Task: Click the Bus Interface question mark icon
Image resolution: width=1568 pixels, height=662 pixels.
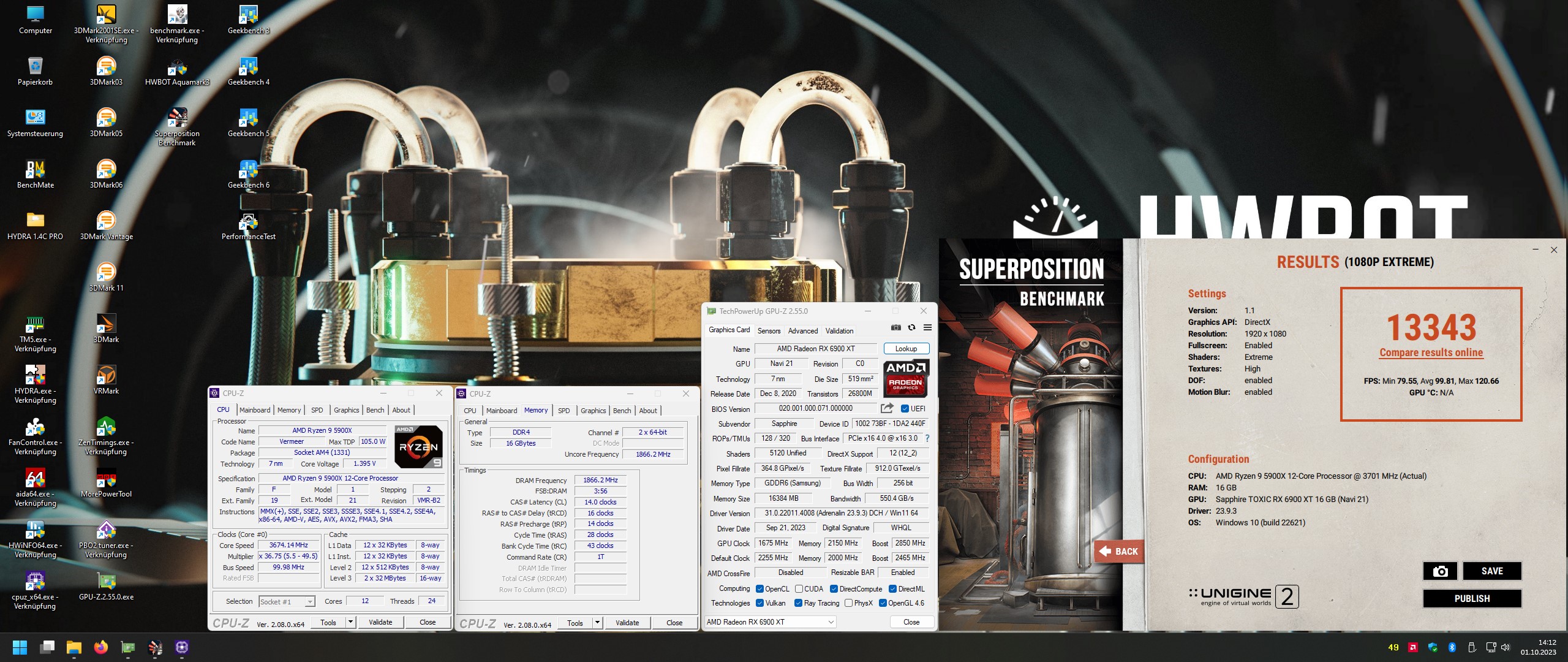Action: pyautogui.click(x=927, y=438)
